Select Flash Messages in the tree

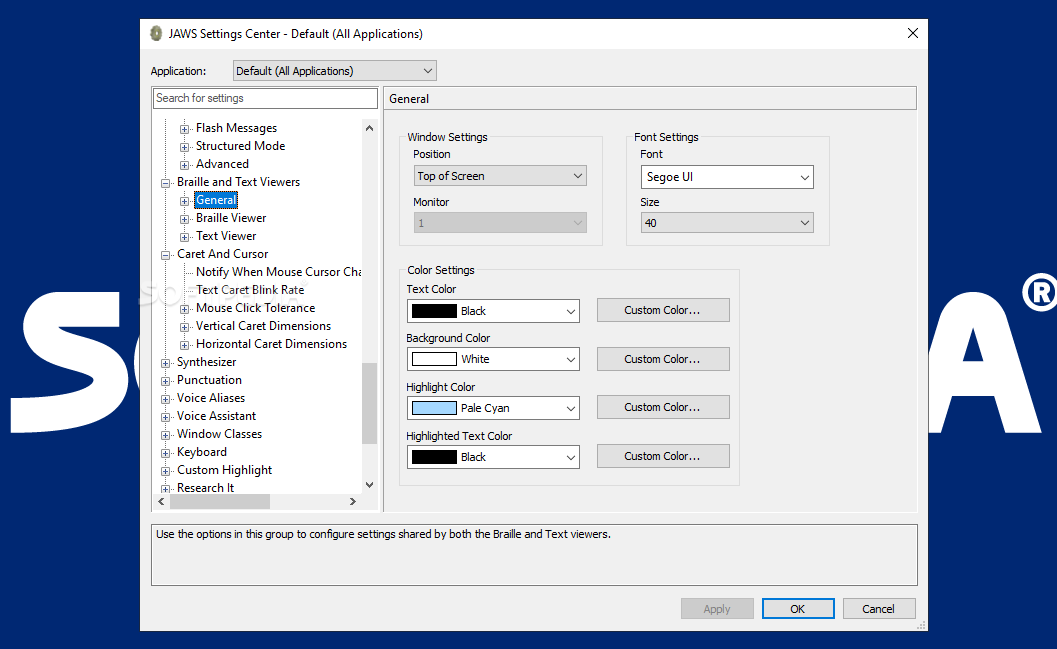pyautogui.click(x=236, y=128)
